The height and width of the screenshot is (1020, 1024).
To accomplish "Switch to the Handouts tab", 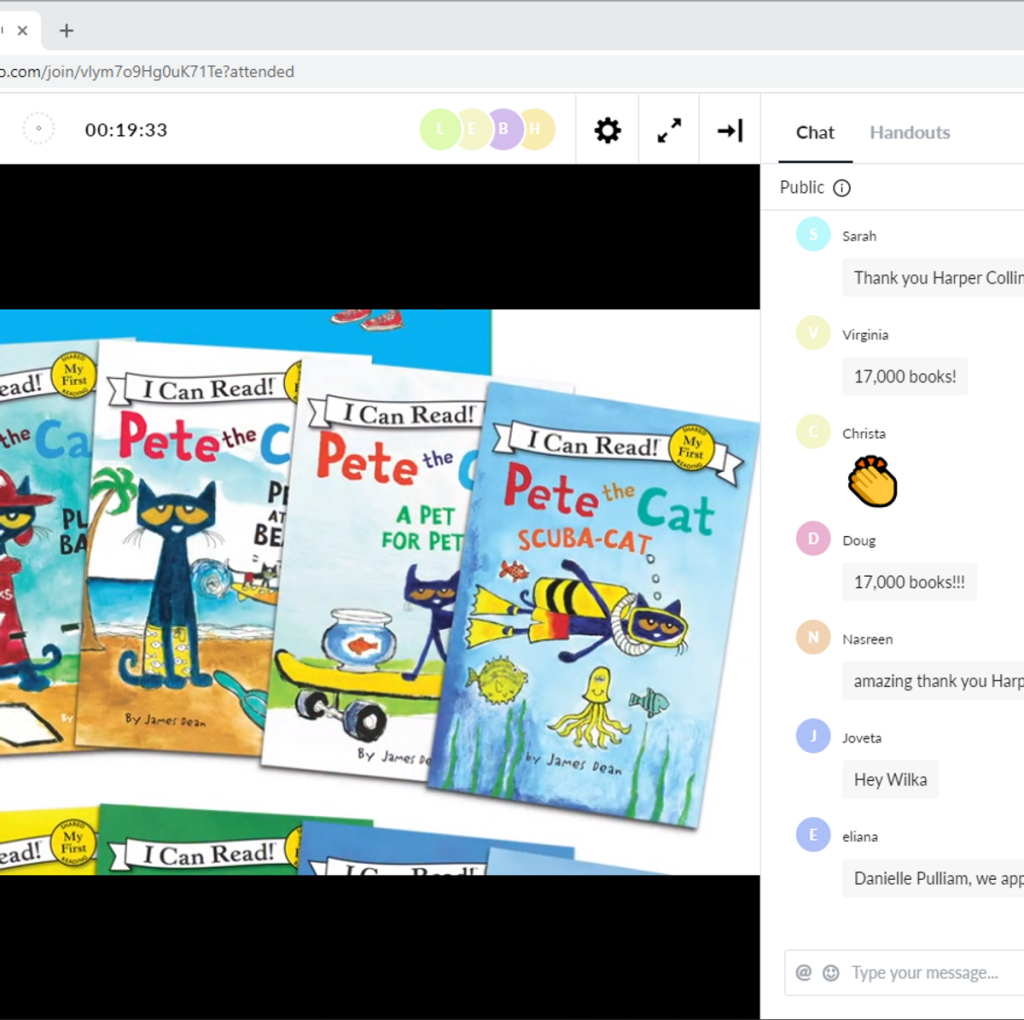I will pos(909,132).
